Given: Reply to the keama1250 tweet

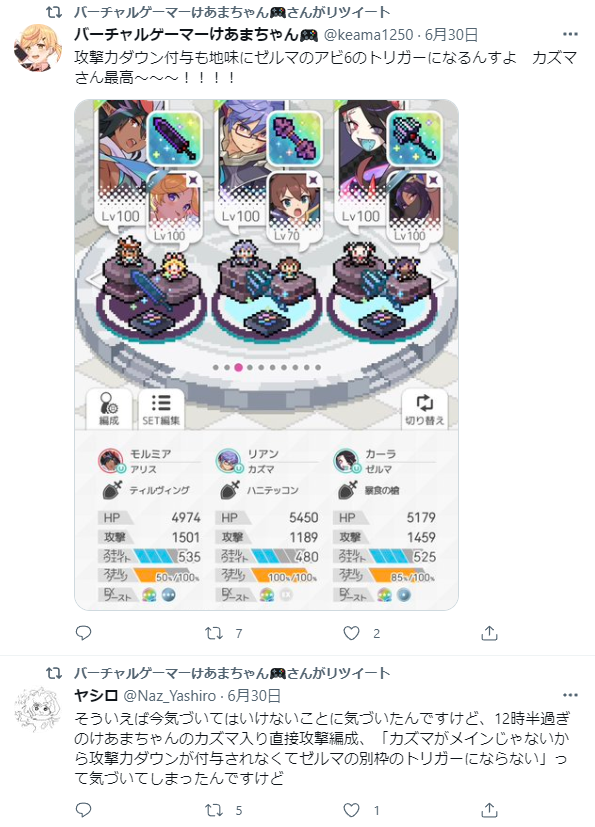Looking at the screenshot, I should click(83, 633).
